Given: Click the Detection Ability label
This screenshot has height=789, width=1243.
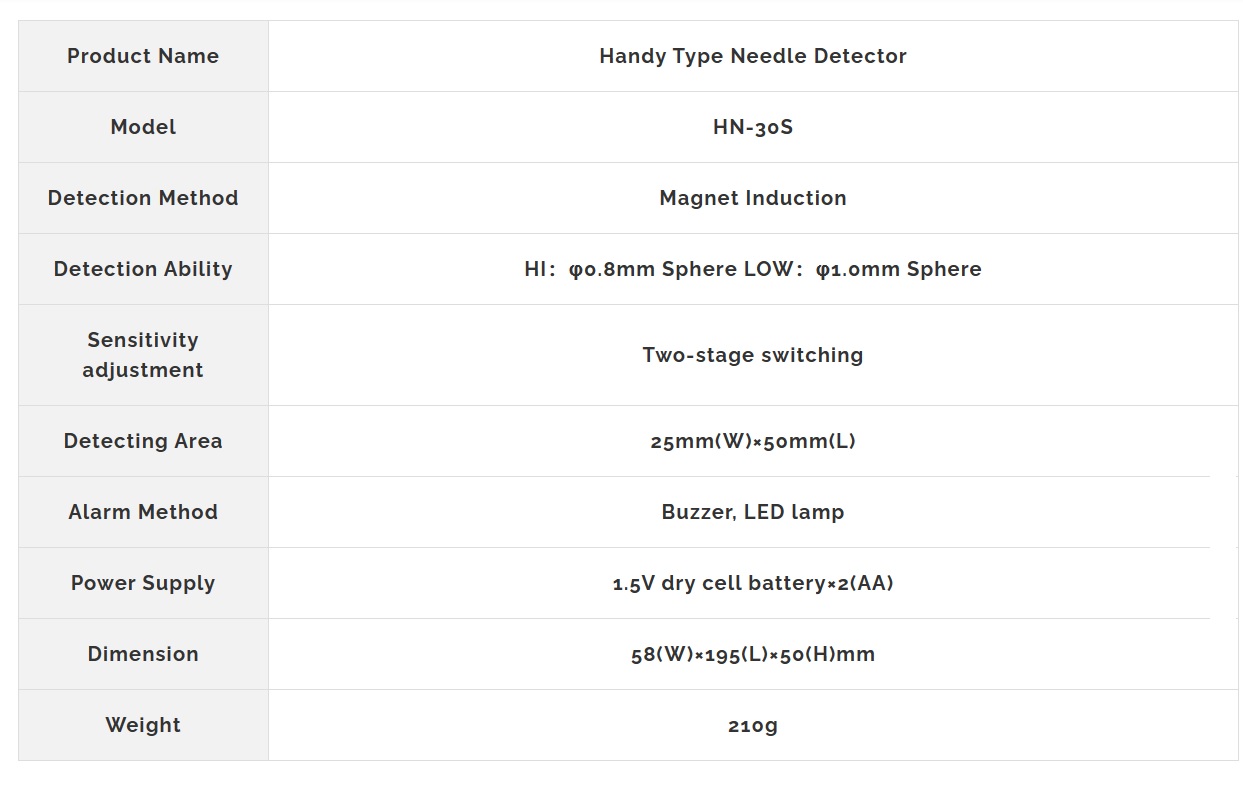Looking at the screenshot, I should [x=143, y=269].
